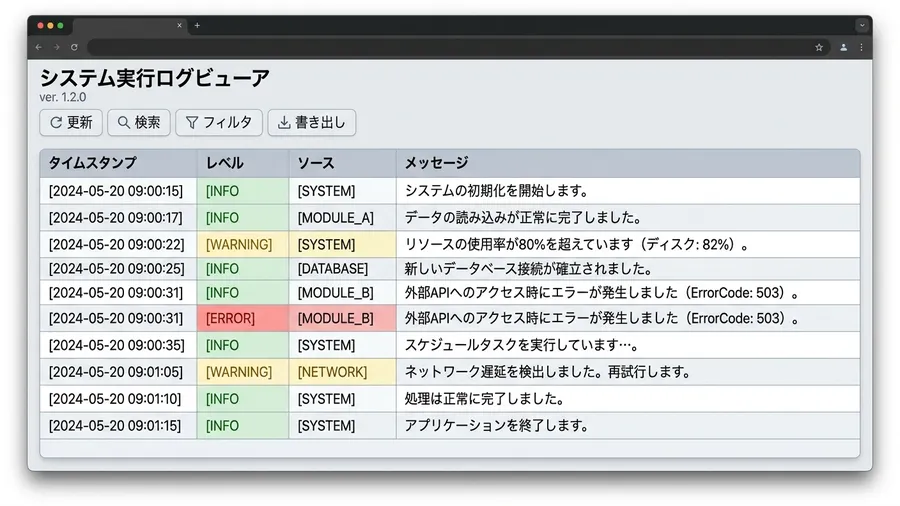Click the 更新 refresh button
The height and width of the screenshot is (506, 900).
[x=71, y=122]
